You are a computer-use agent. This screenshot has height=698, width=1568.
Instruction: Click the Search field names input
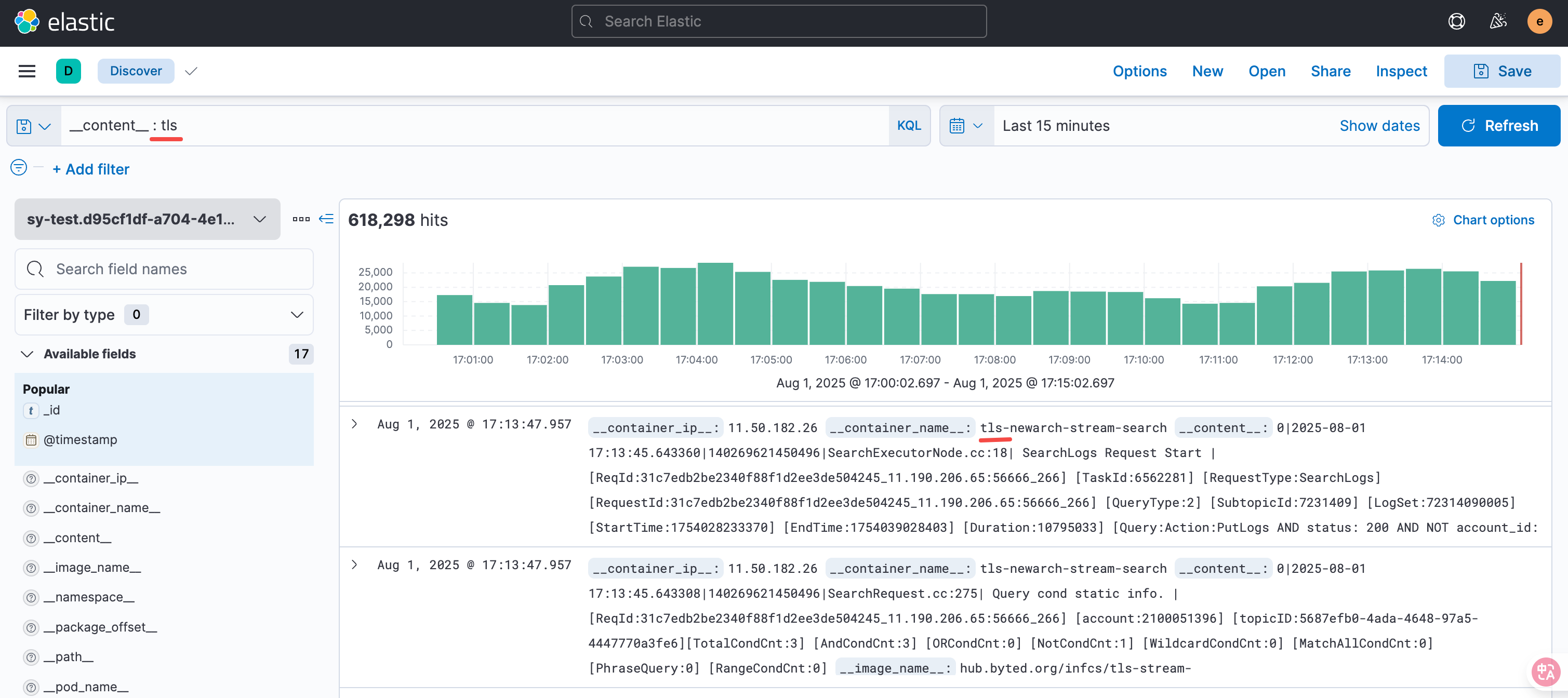(x=177, y=269)
